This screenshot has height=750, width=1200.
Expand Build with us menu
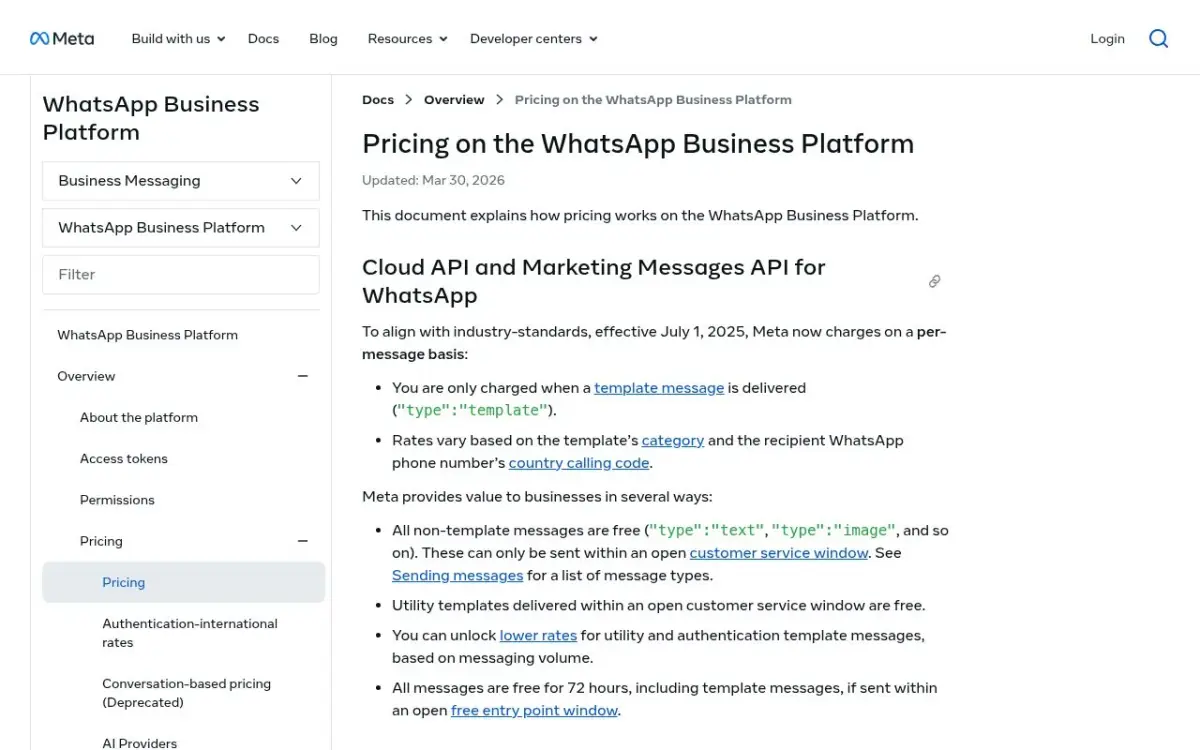[178, 39]
